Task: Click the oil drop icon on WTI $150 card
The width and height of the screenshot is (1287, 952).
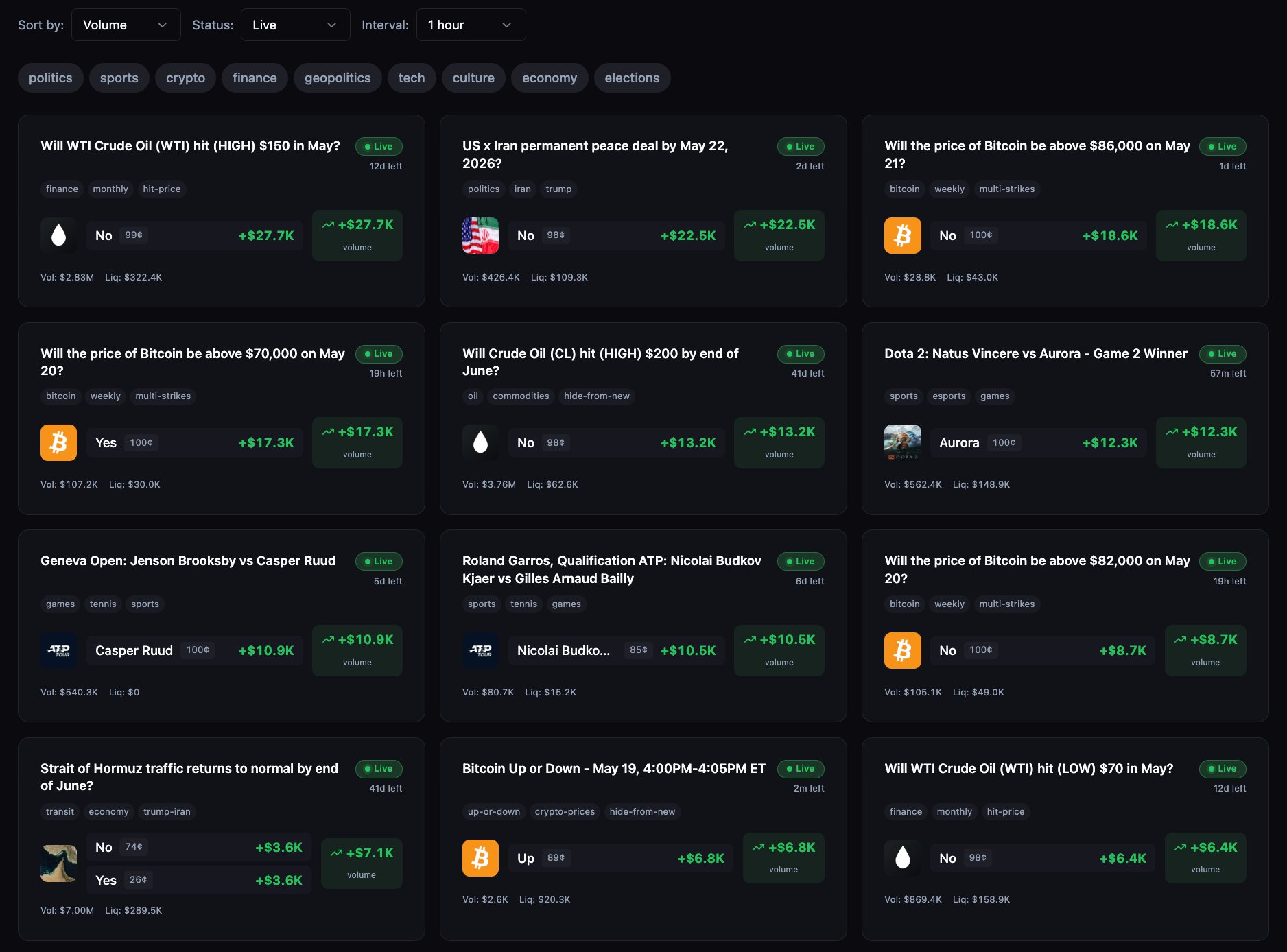Action: tap(59, 235)
